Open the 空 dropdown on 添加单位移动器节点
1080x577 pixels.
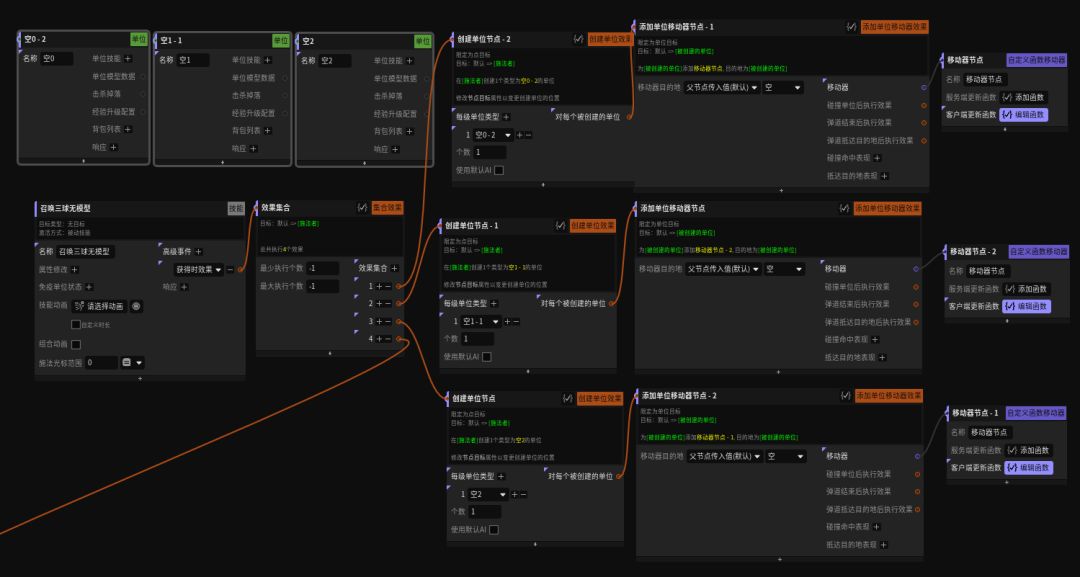click(x=785, y=269)
